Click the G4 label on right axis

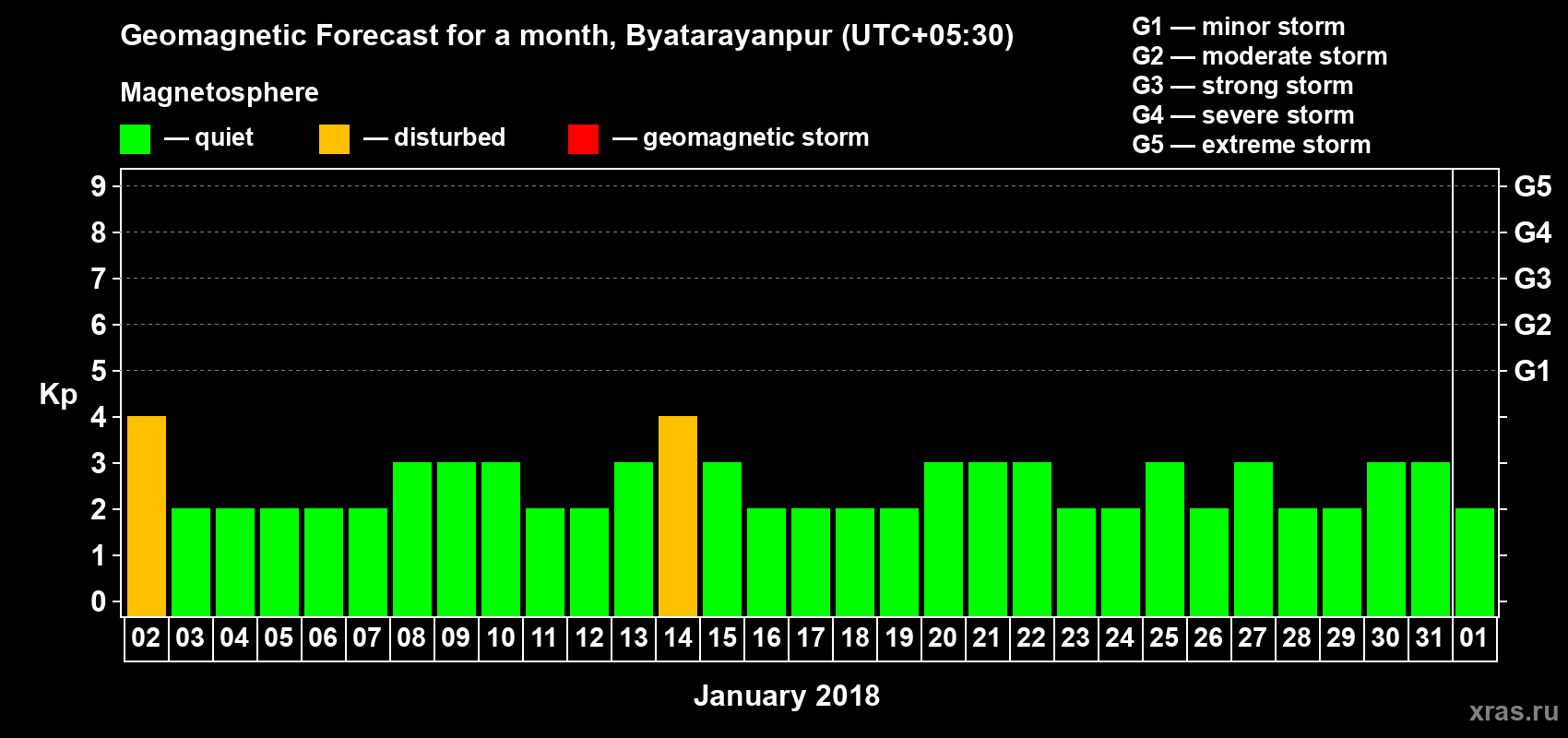[x=1533, y=232]
